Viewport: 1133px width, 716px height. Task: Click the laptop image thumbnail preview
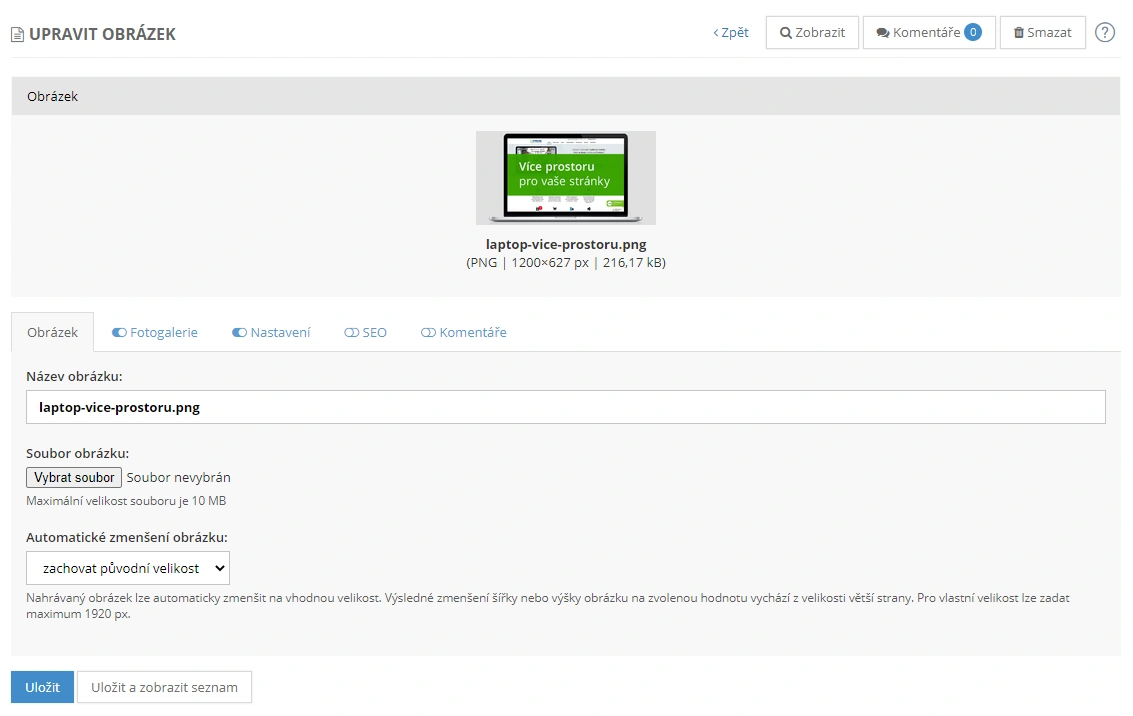565,177
